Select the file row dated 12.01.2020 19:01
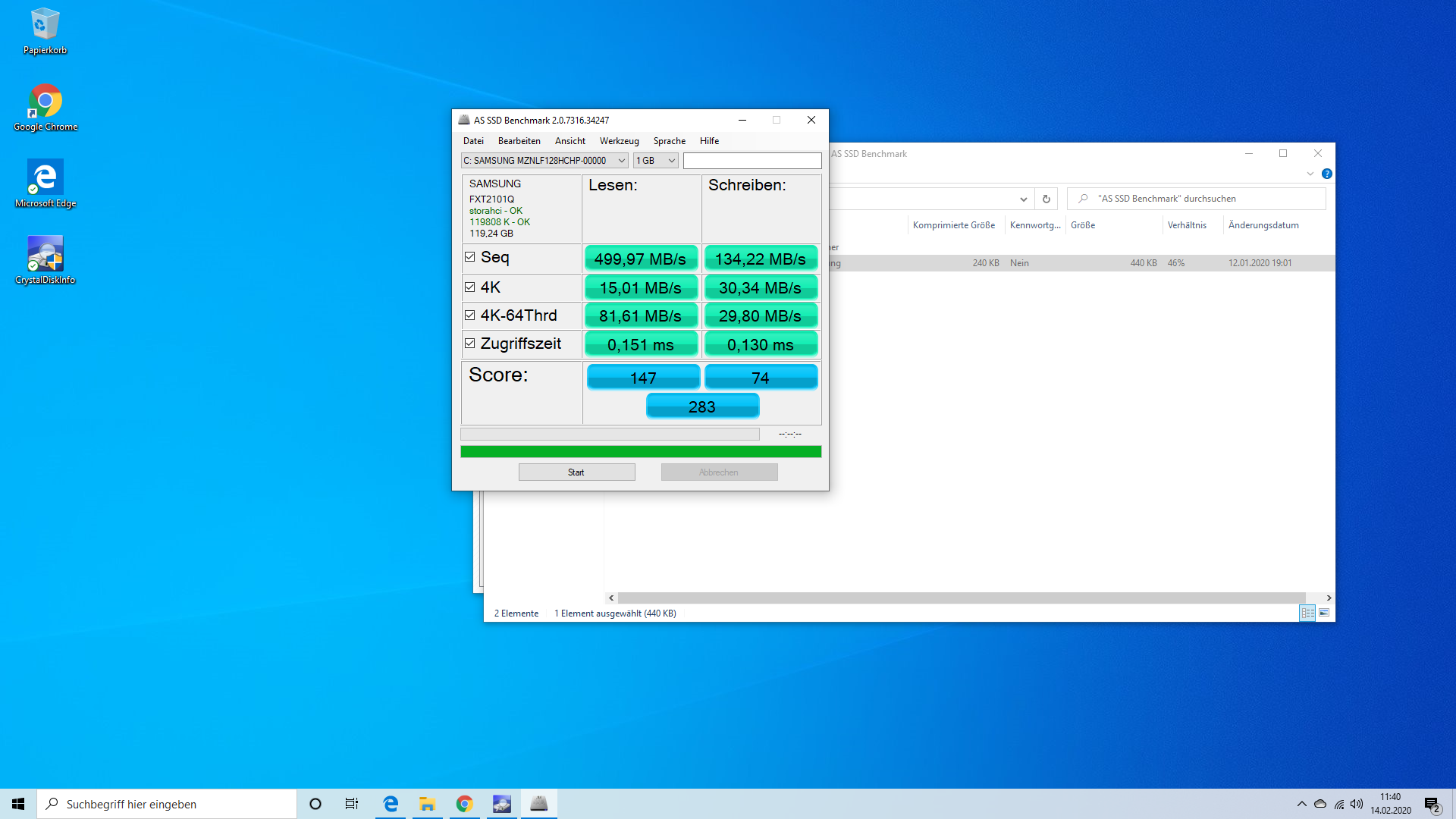The height and width of the screenshot is (819, 1456). pyautogui.click(x=1082, y=263)
